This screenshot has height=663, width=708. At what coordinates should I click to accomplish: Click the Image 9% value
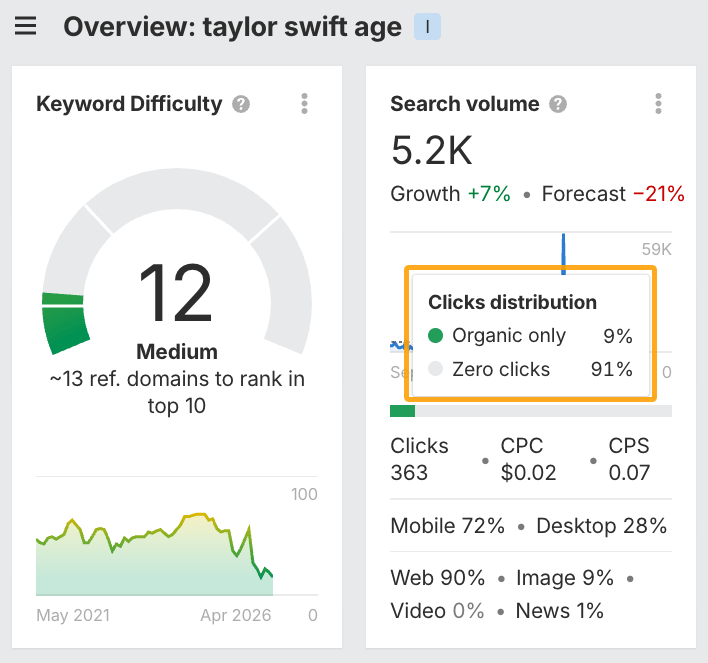pyautogui.click(x=565, y=578)
